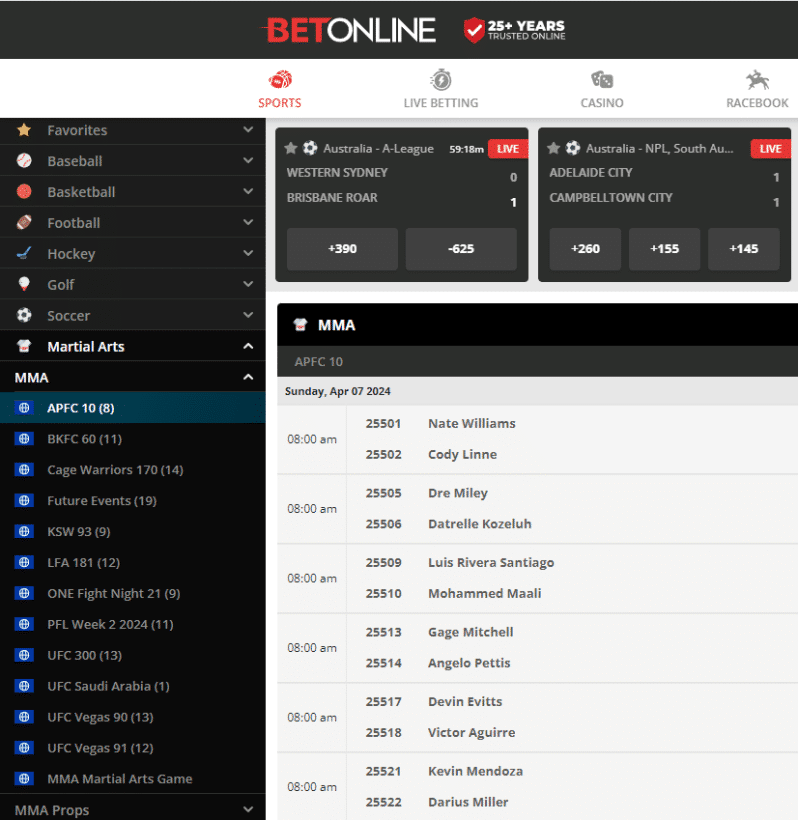Click the Basketball icon in sidebar
This screenshot has width=798, height=820.
pos(24,191)
